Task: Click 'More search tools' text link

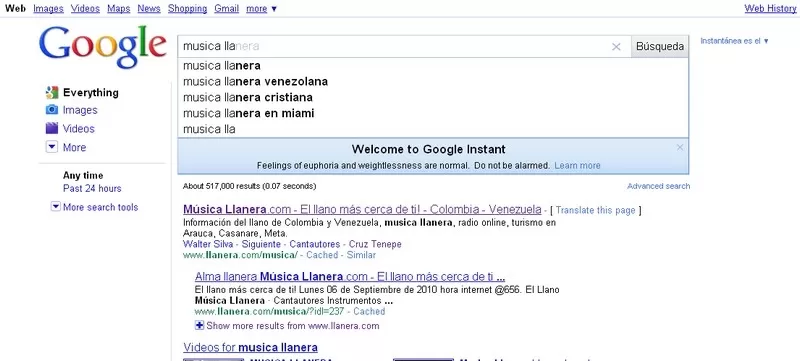Action: tap(101, 207)
